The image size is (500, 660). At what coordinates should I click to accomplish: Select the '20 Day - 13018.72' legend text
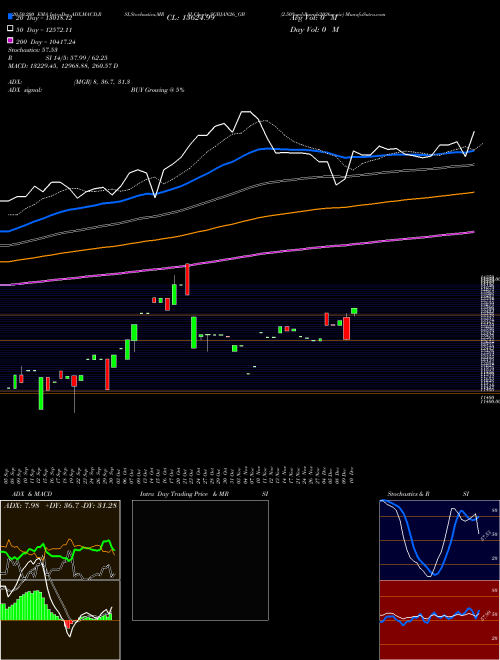point(44,18)
